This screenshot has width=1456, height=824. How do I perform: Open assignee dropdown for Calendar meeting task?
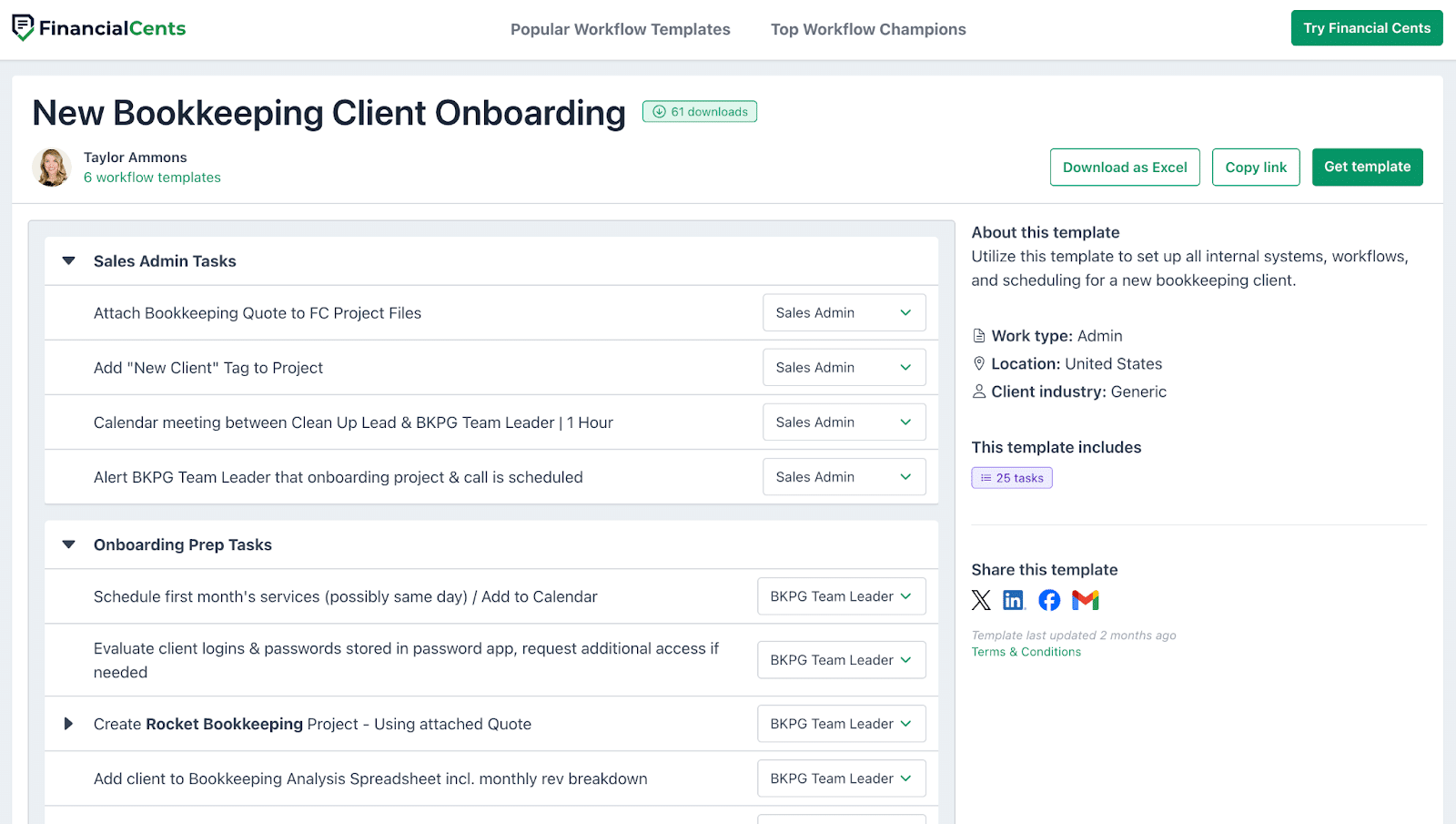pyautogui.click(x=844, y=422)
